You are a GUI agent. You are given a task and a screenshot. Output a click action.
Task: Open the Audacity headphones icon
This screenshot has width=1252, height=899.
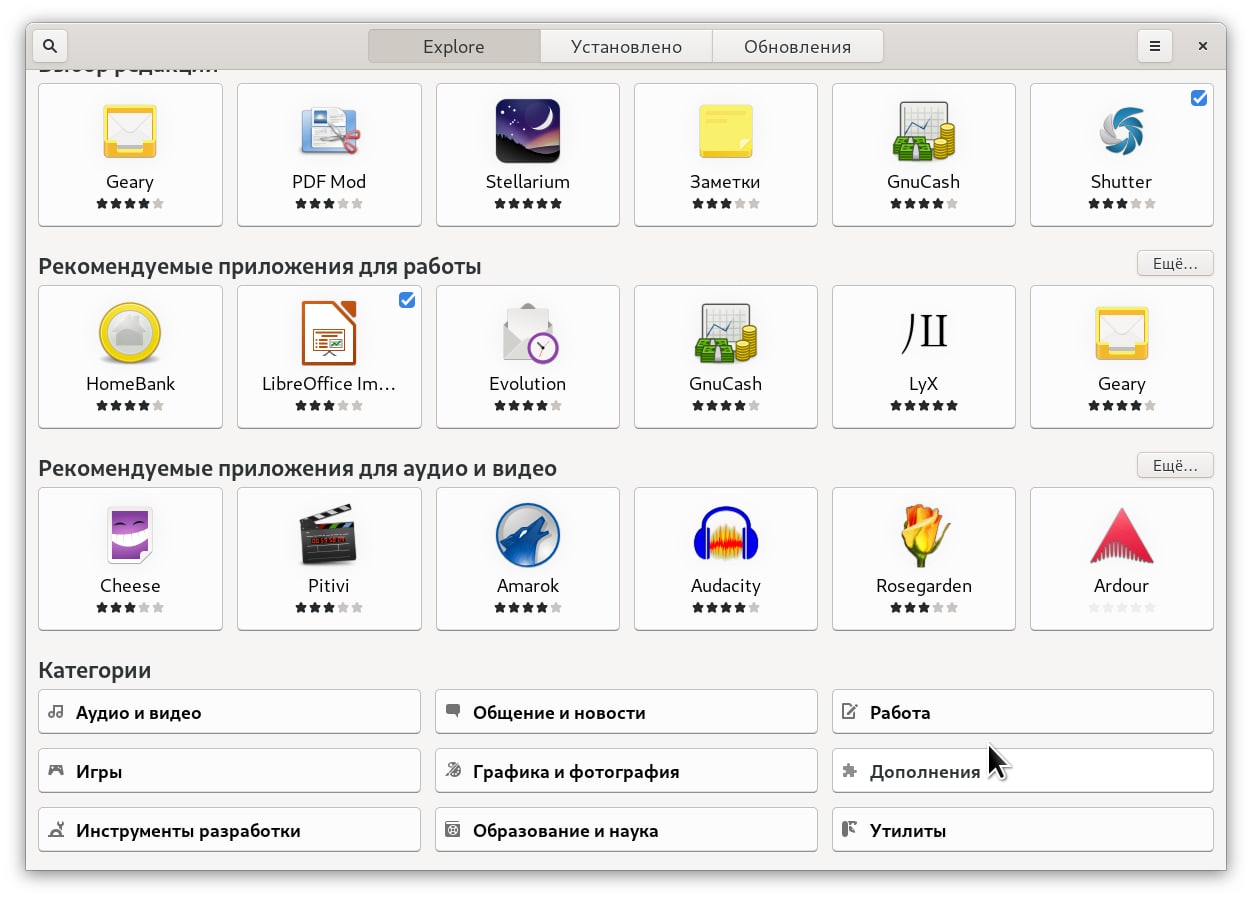[726, 535]
